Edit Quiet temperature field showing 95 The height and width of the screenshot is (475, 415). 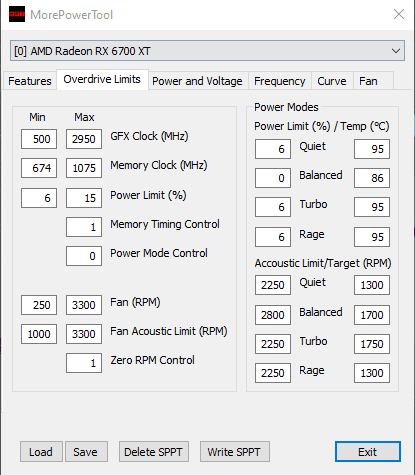click(372, 149)
